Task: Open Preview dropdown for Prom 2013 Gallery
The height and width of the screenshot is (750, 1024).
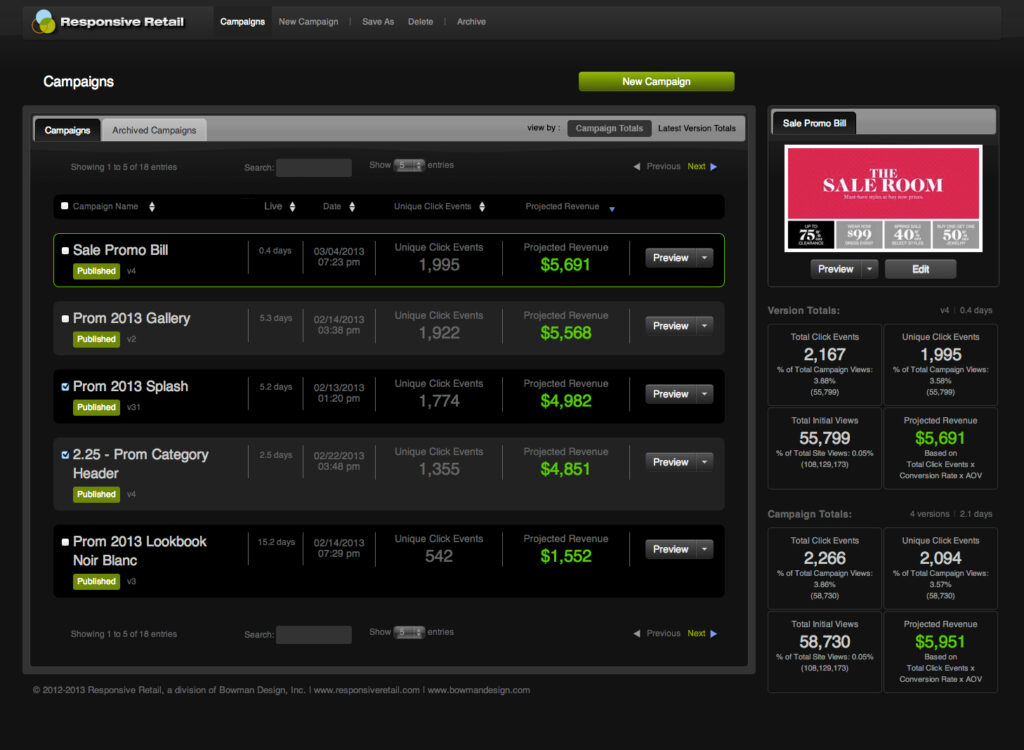Action: click(x=705, y=325)
